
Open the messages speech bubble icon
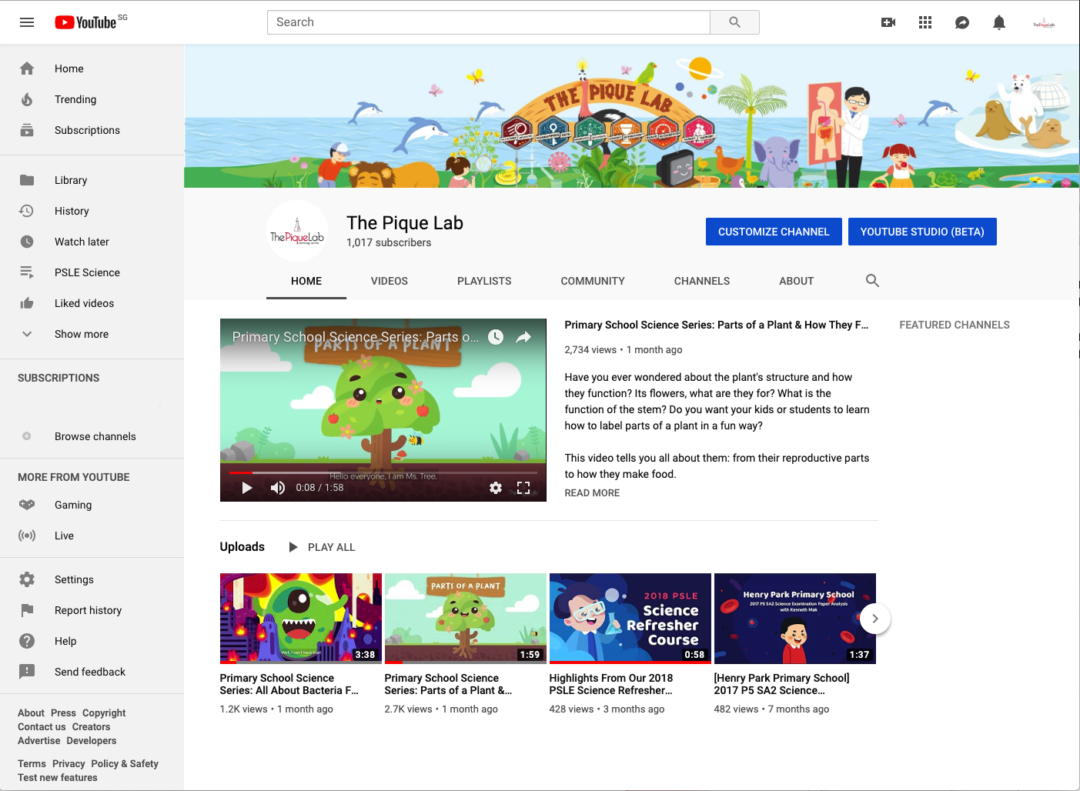962,22
